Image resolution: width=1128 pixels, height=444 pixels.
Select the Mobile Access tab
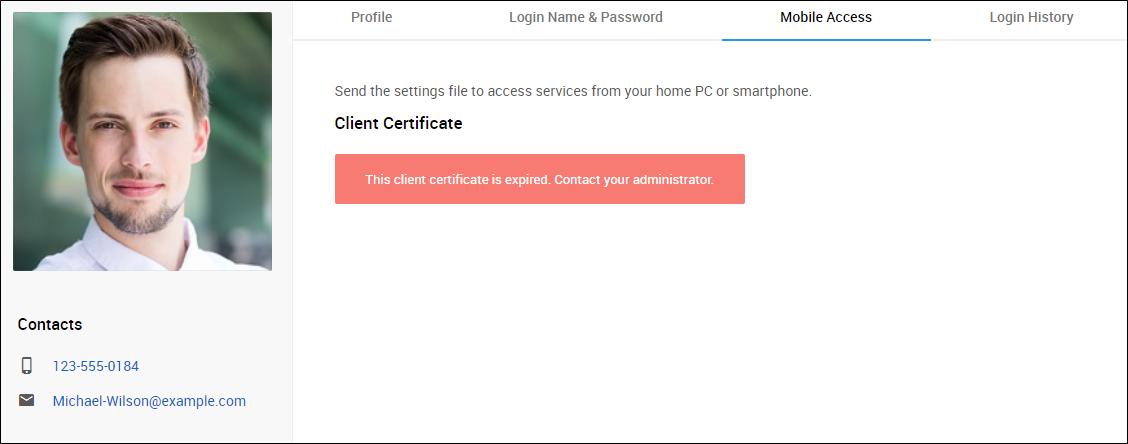tap(825, 17)
